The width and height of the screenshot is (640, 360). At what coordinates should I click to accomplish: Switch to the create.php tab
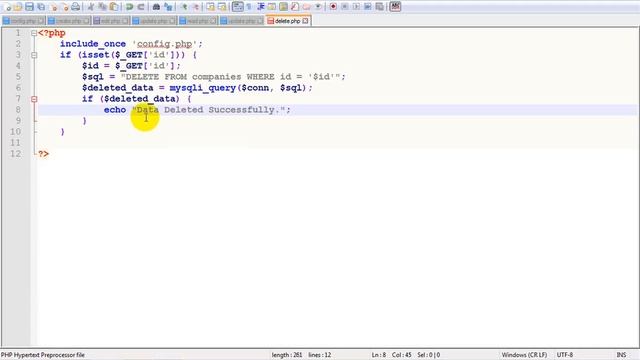point(69,21)
